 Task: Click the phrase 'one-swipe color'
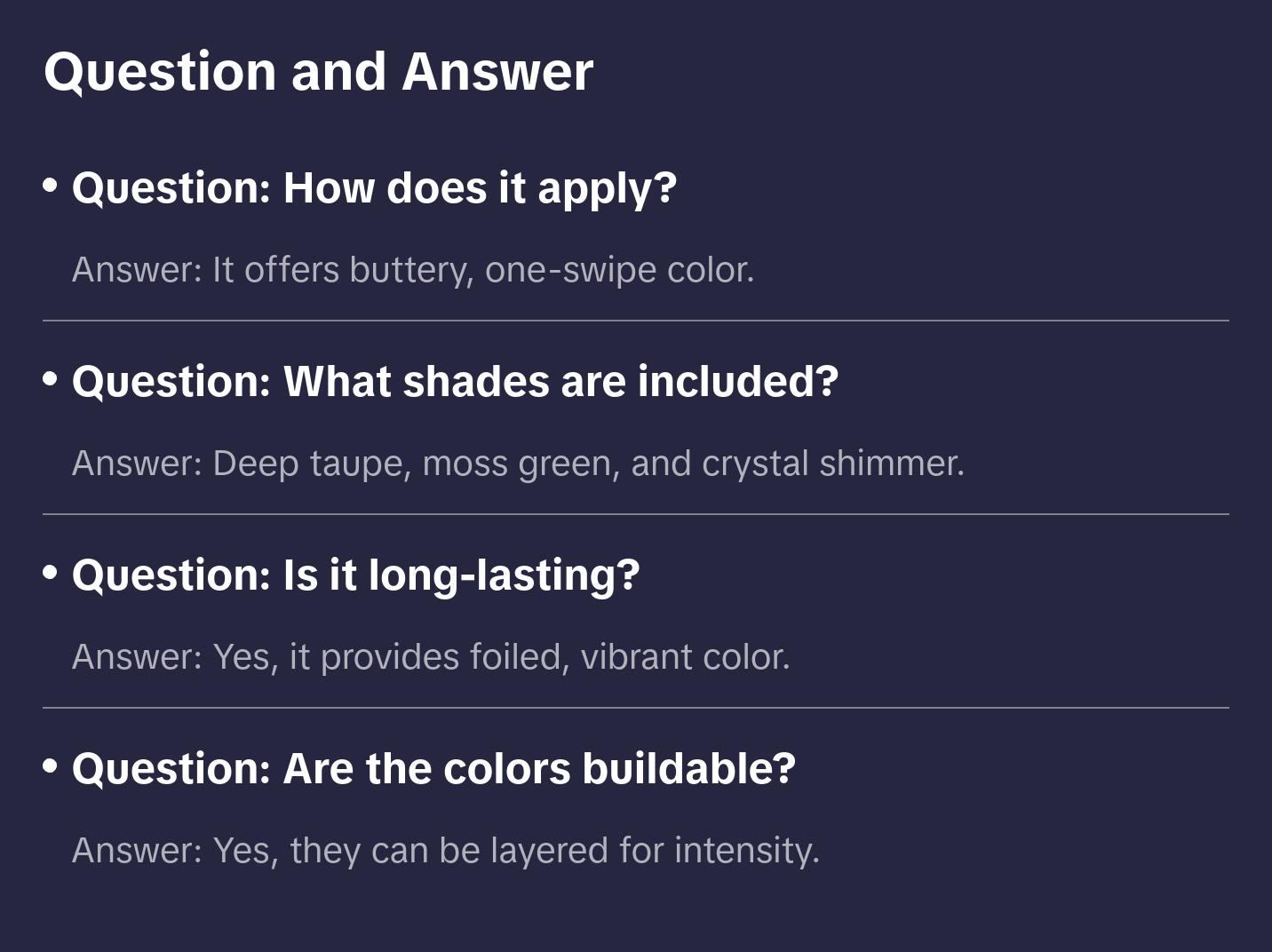618,270
